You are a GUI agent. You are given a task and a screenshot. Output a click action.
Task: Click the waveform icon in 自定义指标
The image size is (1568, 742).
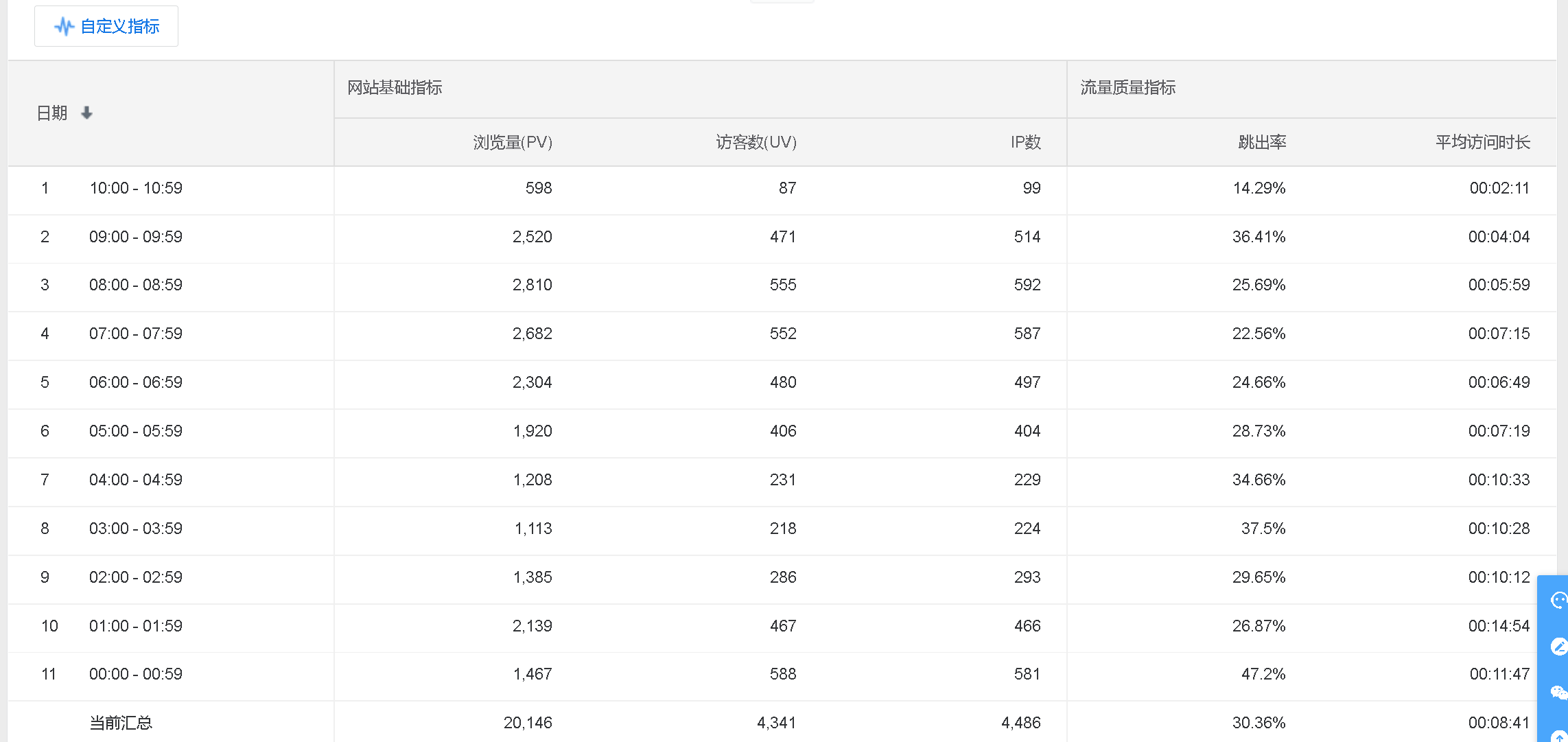pyautogui.click(x=64, y=27)
